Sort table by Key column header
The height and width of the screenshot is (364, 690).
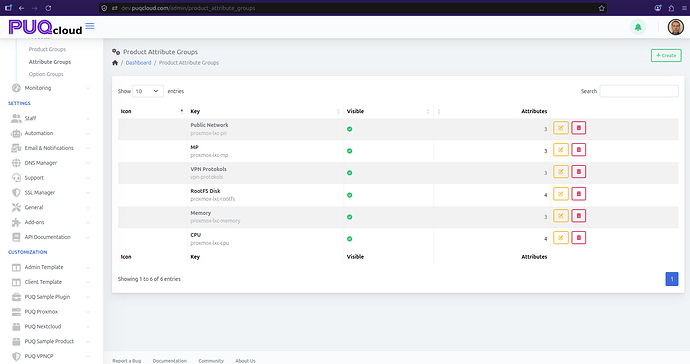click(x=265, y=111)
